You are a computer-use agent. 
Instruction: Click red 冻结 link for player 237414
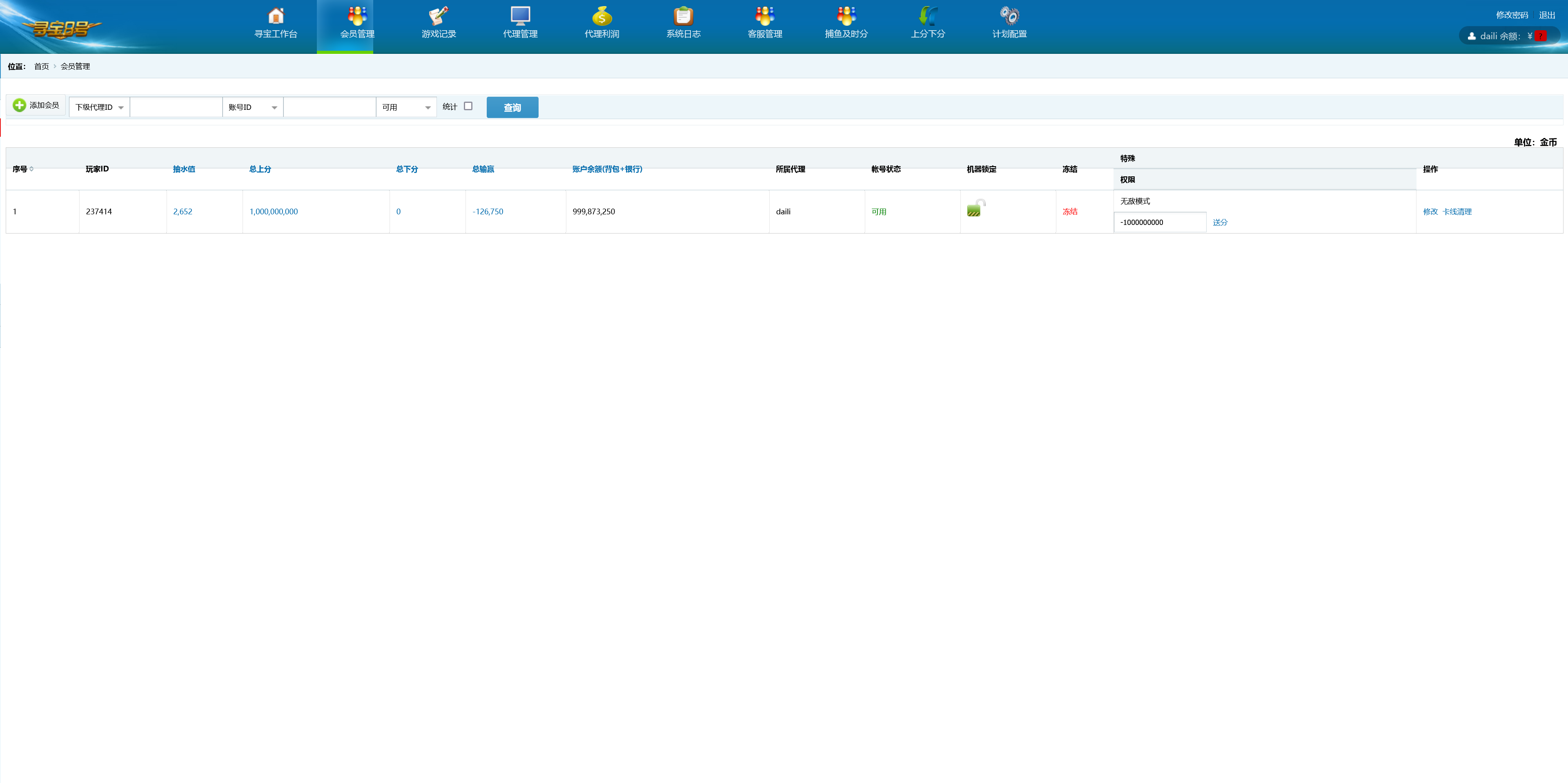coord(1070,212)
